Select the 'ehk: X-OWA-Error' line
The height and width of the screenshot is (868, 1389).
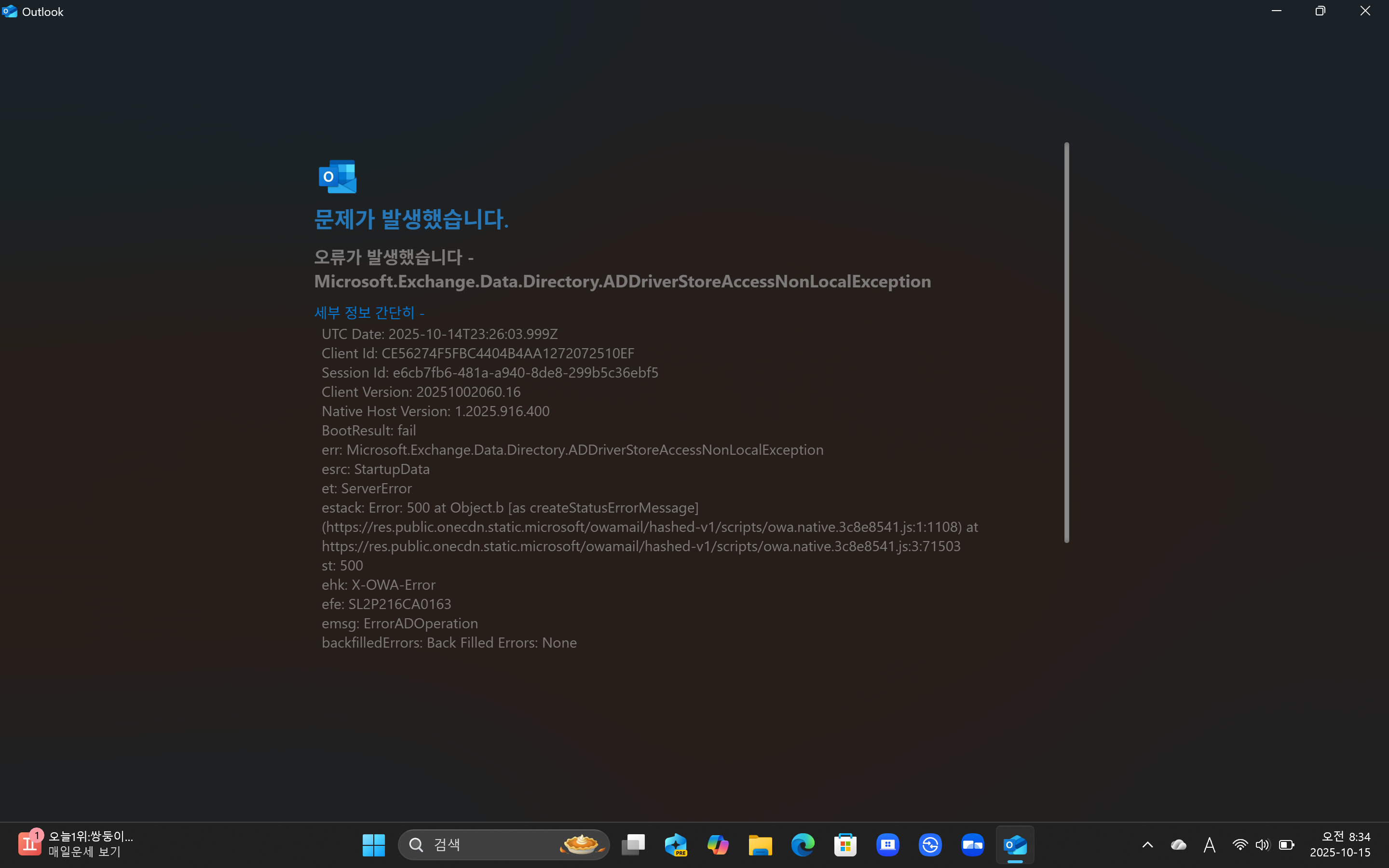pos(378,585)
